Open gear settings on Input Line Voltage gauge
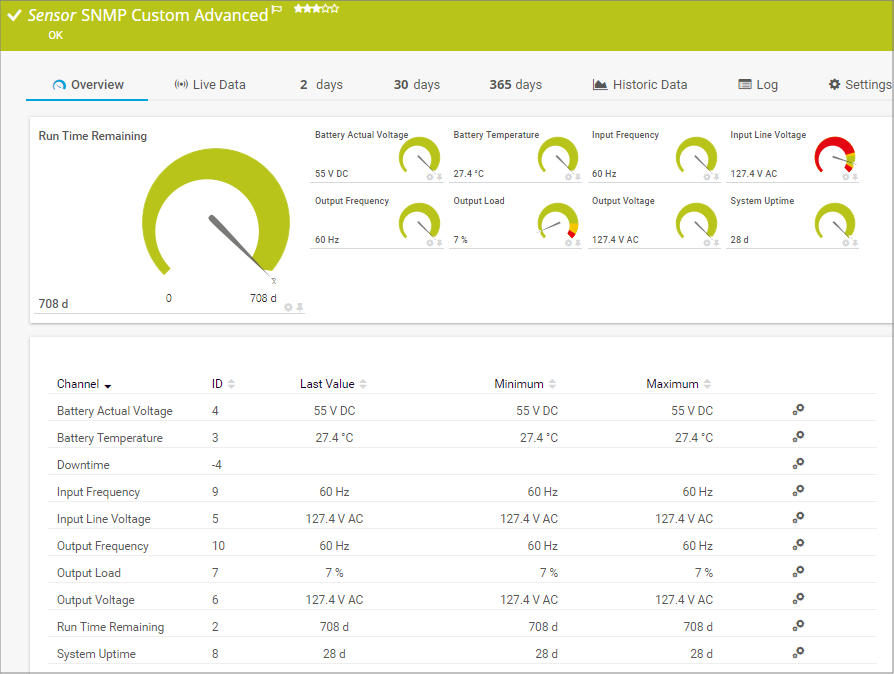 [845, 177]
